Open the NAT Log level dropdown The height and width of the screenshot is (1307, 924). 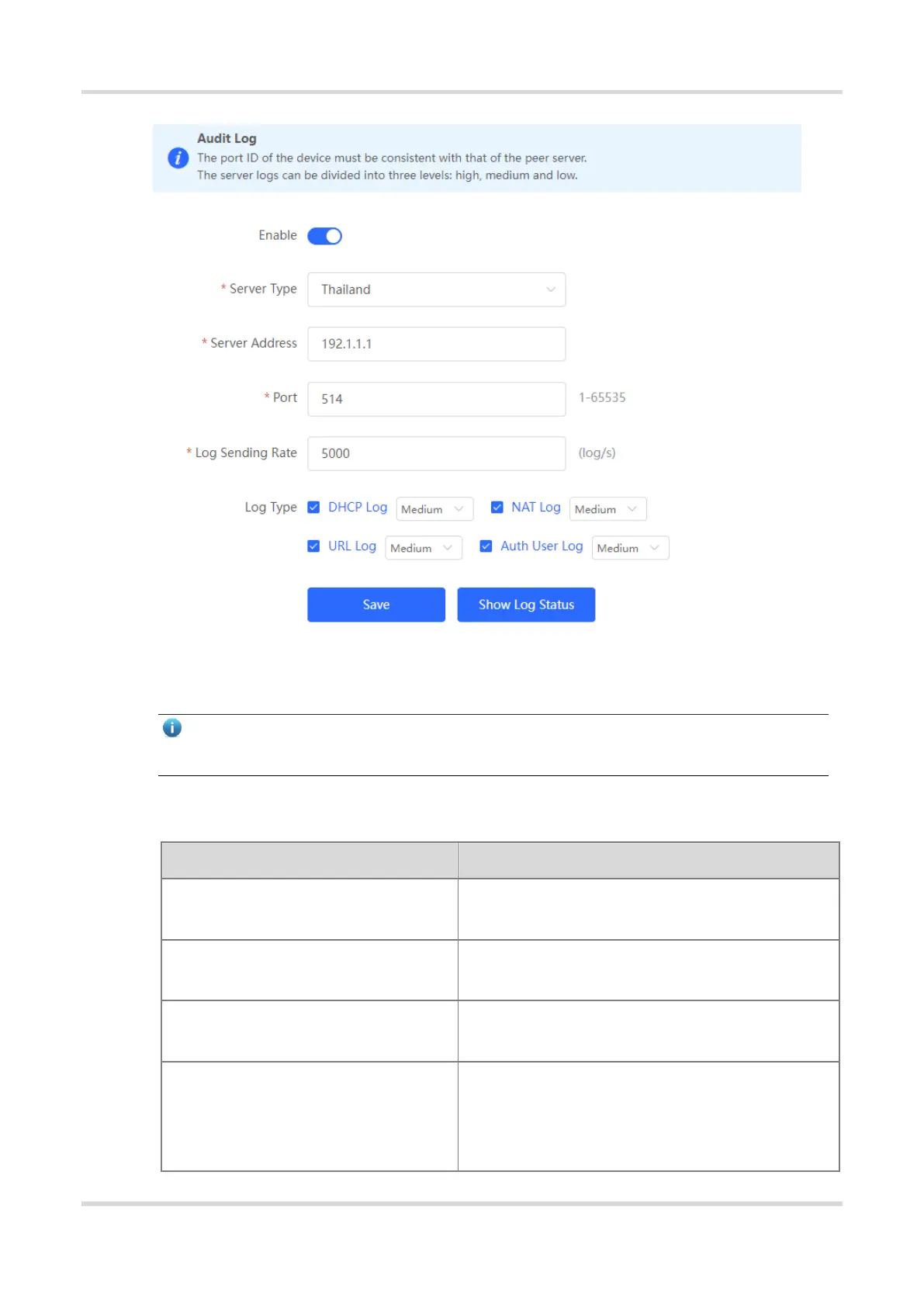[x=608, y=509]
